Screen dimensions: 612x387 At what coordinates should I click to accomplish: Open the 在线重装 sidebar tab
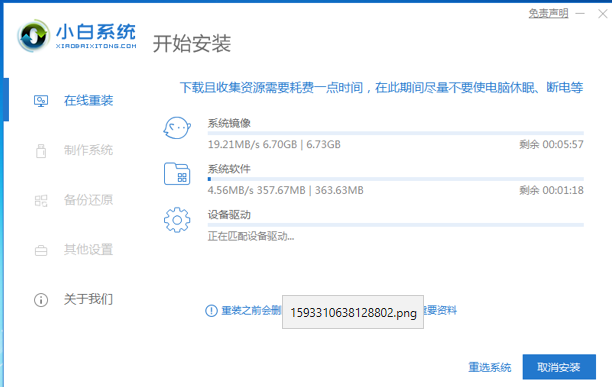click(89, 101)
